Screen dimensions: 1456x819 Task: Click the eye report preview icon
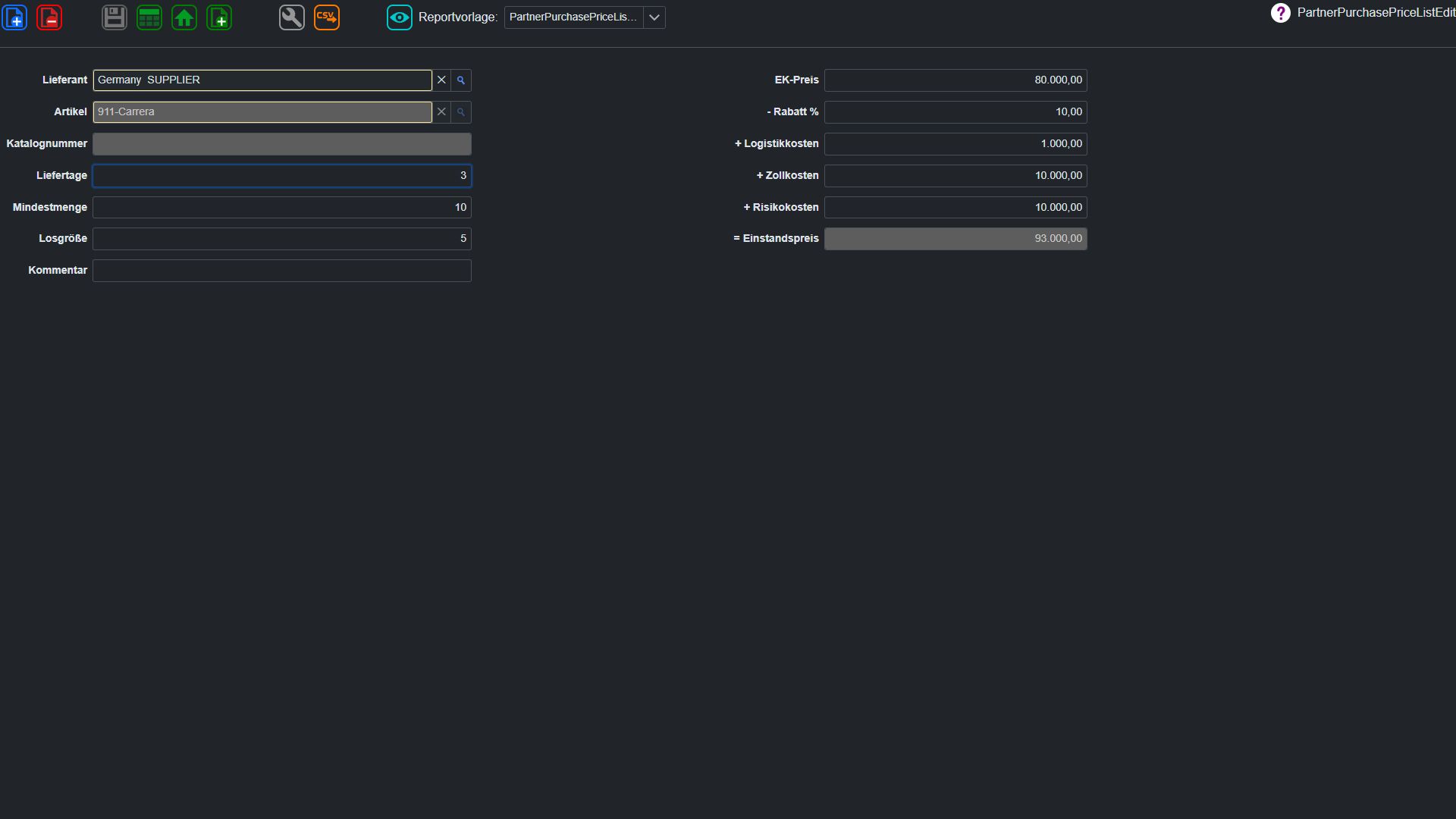coord(400,17)
